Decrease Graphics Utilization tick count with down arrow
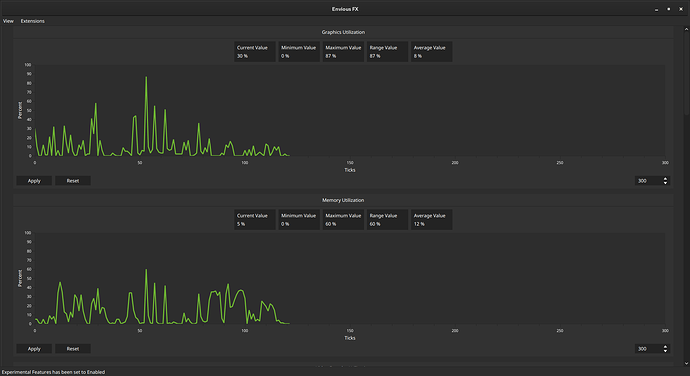Viewport: 690px width, 376px height. coord(665,183)
